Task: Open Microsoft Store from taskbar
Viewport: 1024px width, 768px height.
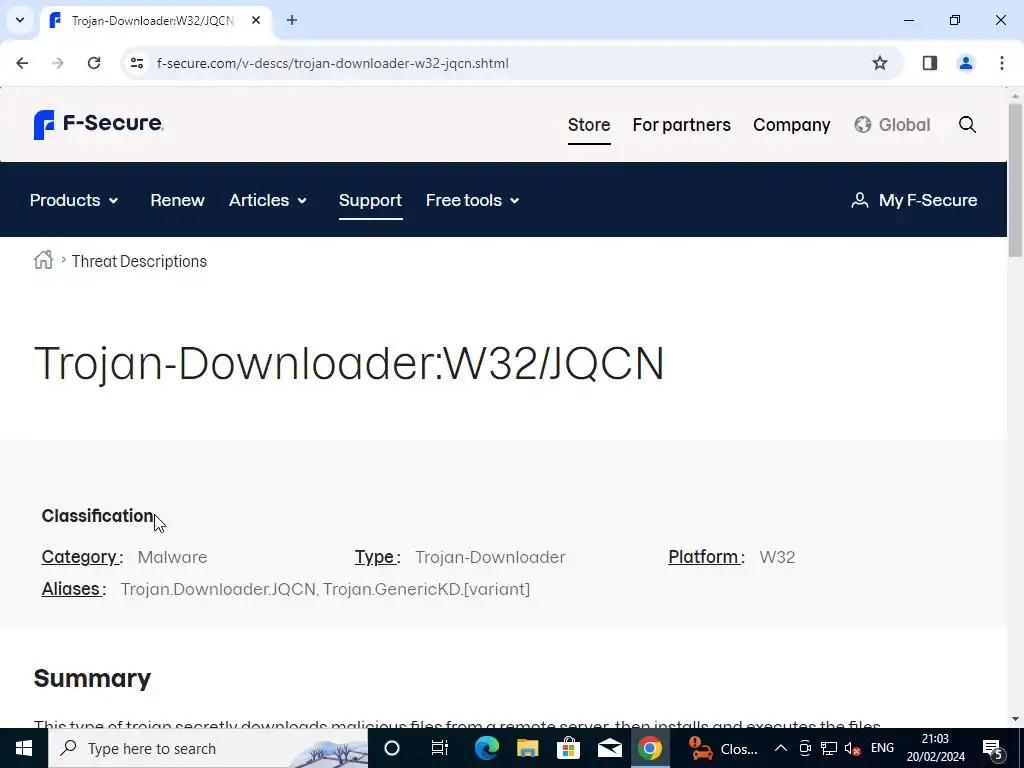Action: tap(569, 748)
